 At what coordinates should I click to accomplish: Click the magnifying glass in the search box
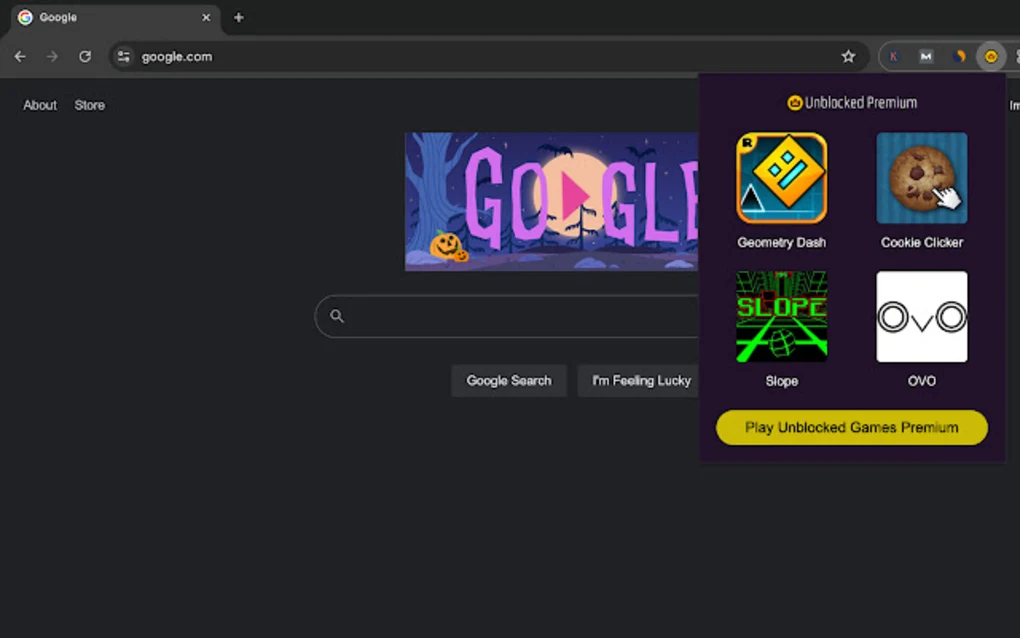(x=337, y=316)
